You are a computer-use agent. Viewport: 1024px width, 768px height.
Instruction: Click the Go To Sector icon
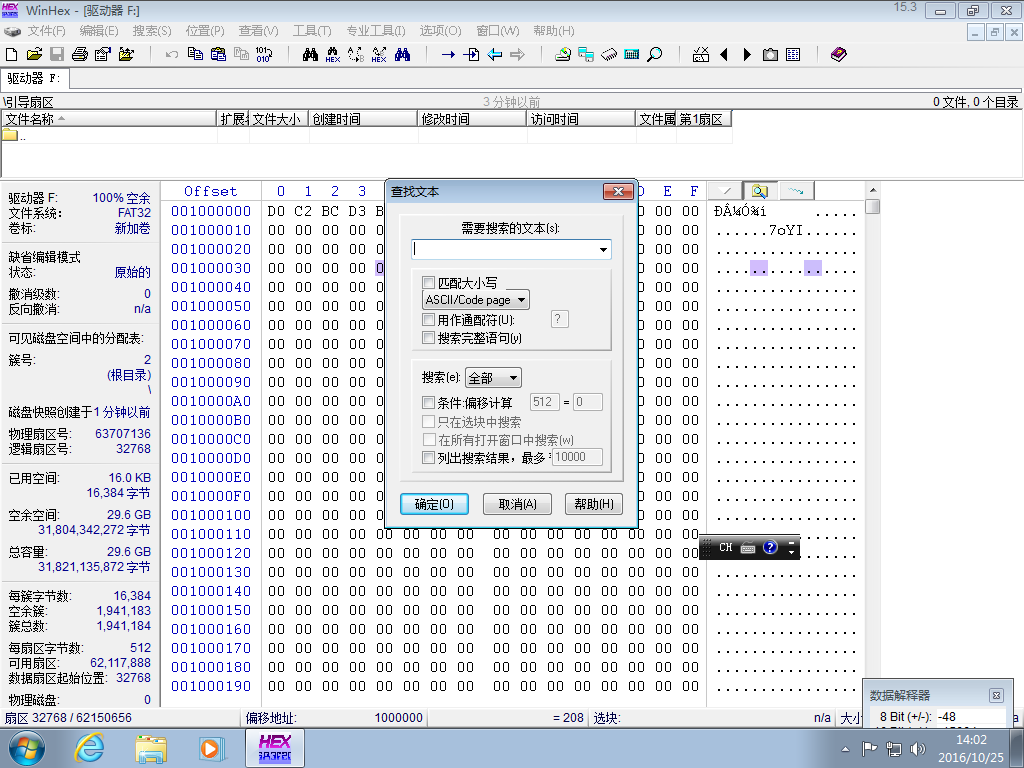click(471, 54)
